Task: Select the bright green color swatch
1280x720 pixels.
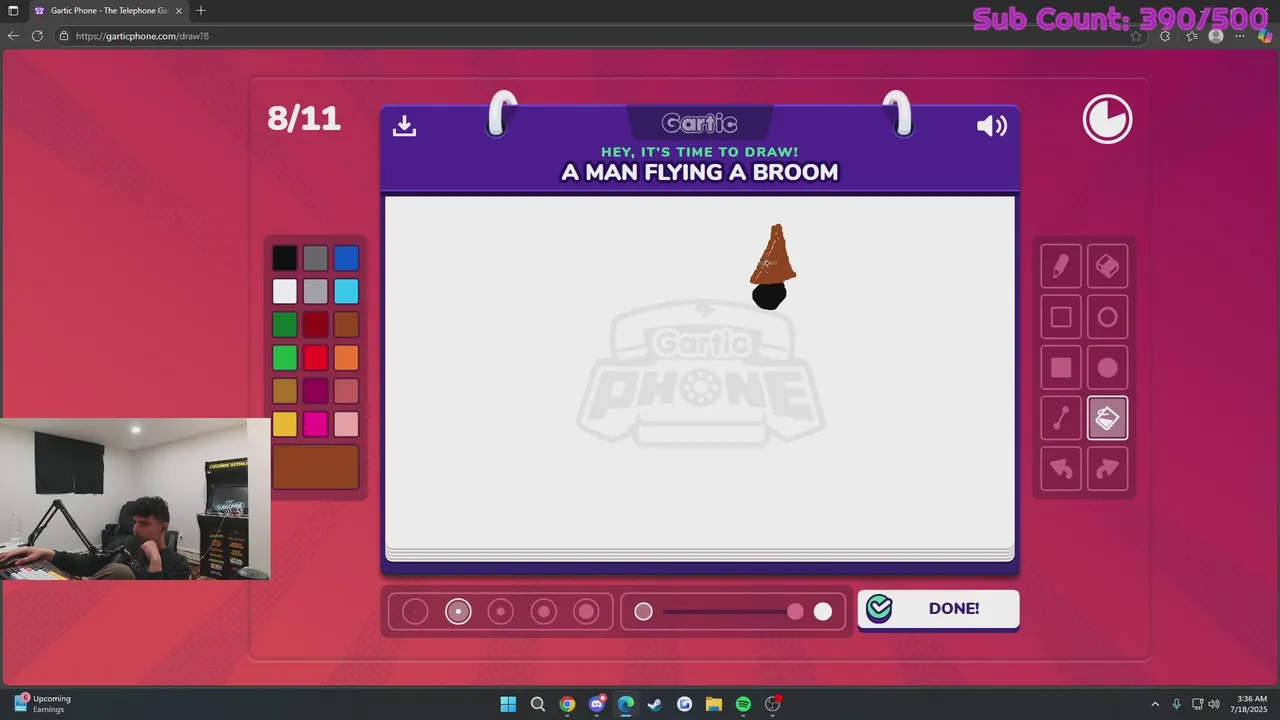Action: click(285, 357)
